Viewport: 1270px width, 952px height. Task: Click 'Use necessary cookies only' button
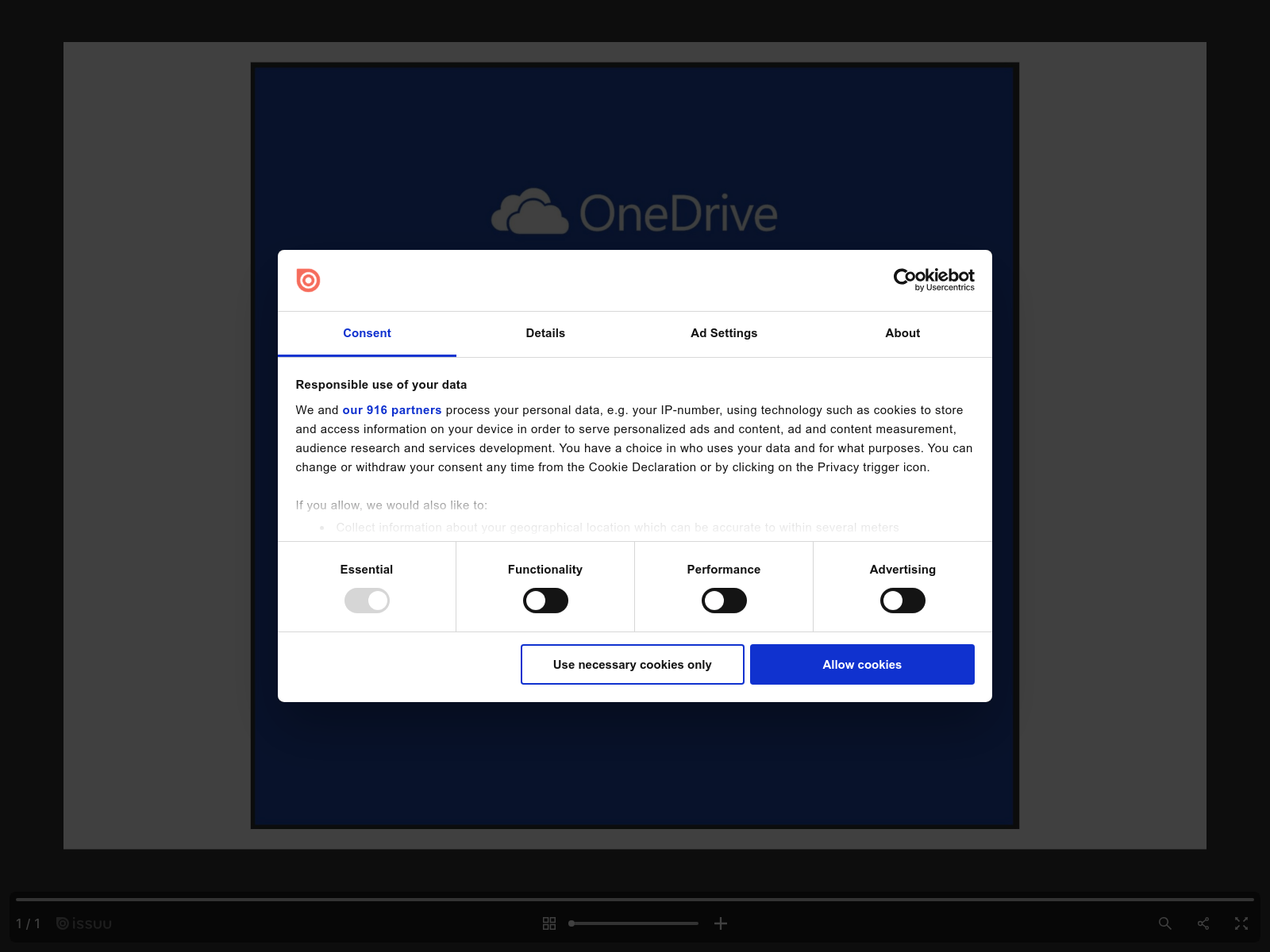tap(633, 664)
